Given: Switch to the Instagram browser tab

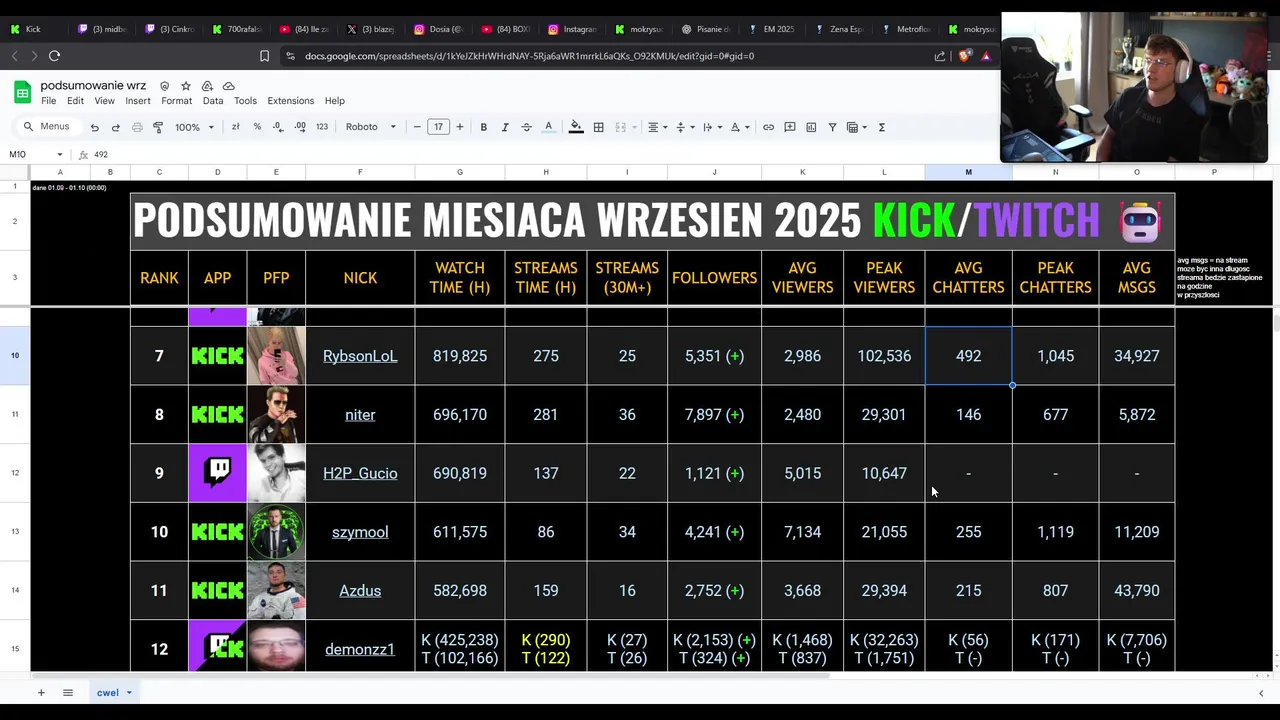Looking at the screenshot, I should pos(572,29).
